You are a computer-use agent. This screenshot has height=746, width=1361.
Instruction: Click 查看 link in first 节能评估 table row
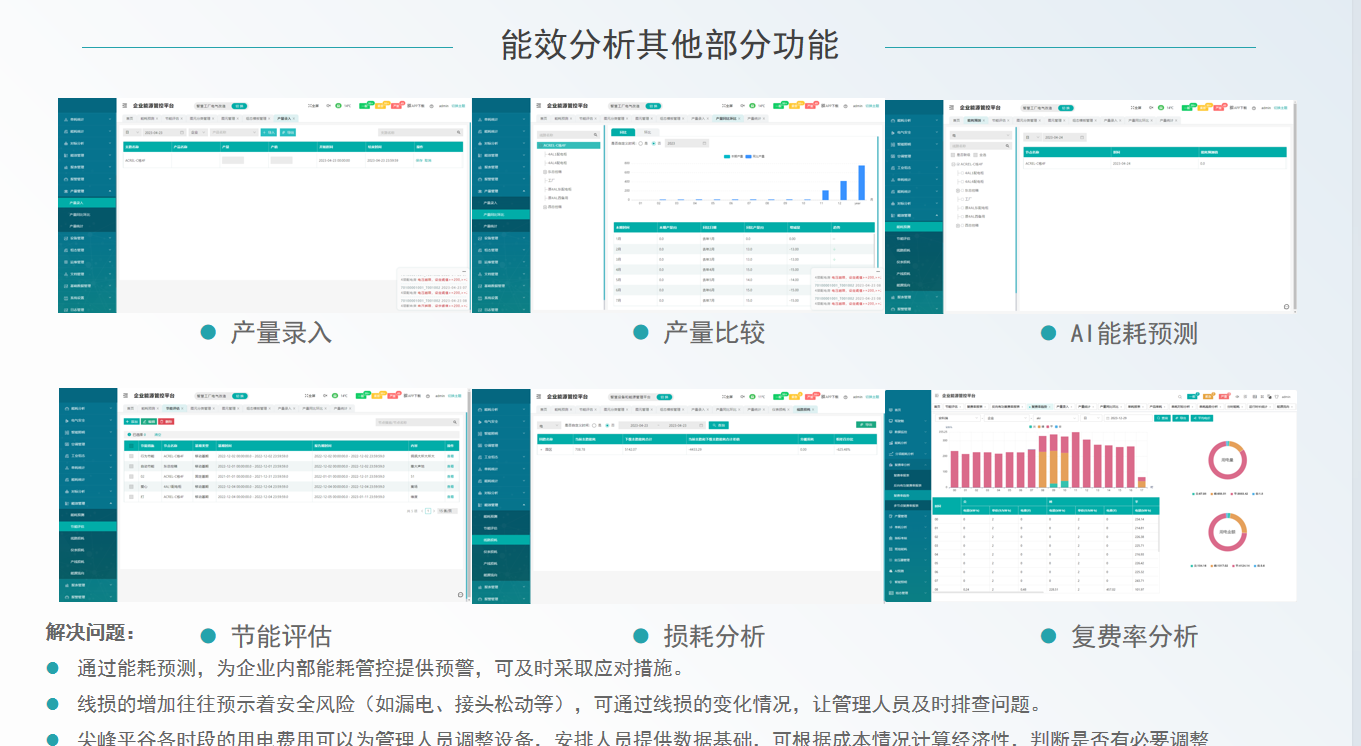pos(450,456)
